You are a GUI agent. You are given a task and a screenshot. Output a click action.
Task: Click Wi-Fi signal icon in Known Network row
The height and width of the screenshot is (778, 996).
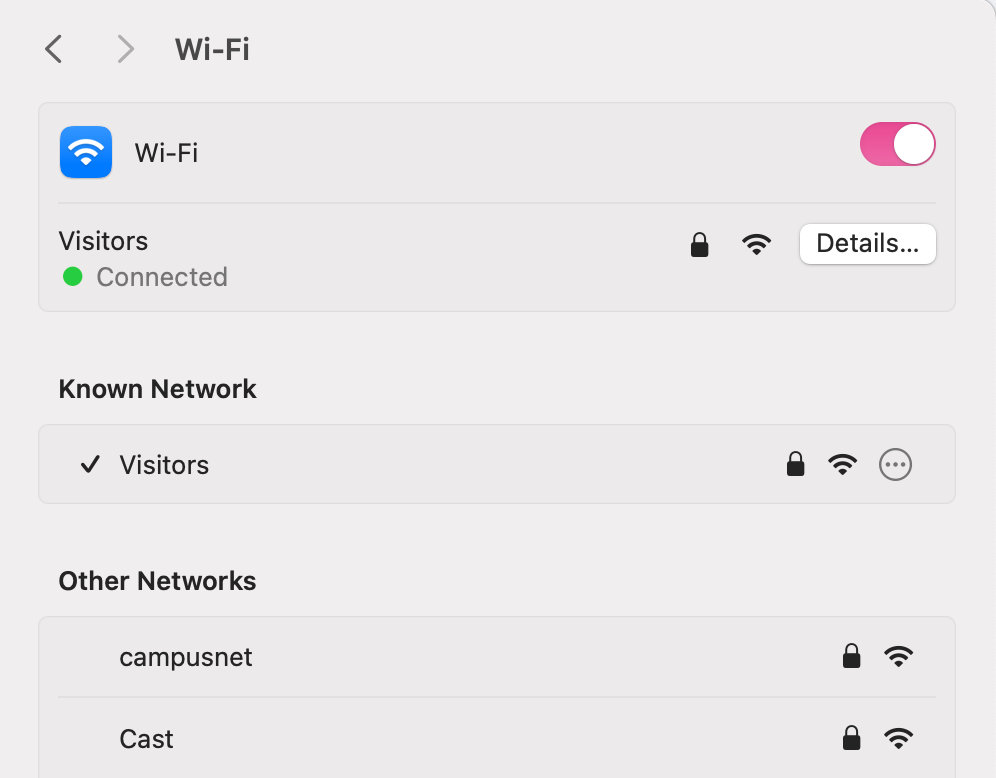tap(842, 464)
